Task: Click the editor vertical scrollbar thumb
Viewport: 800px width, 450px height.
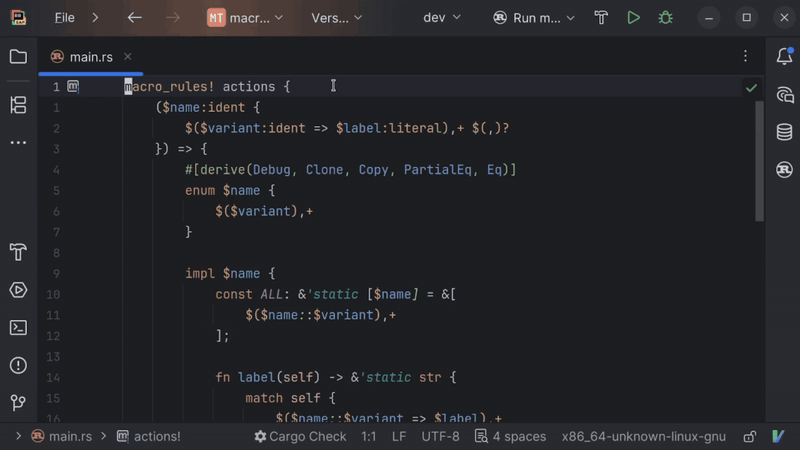Action: [759, 161]
